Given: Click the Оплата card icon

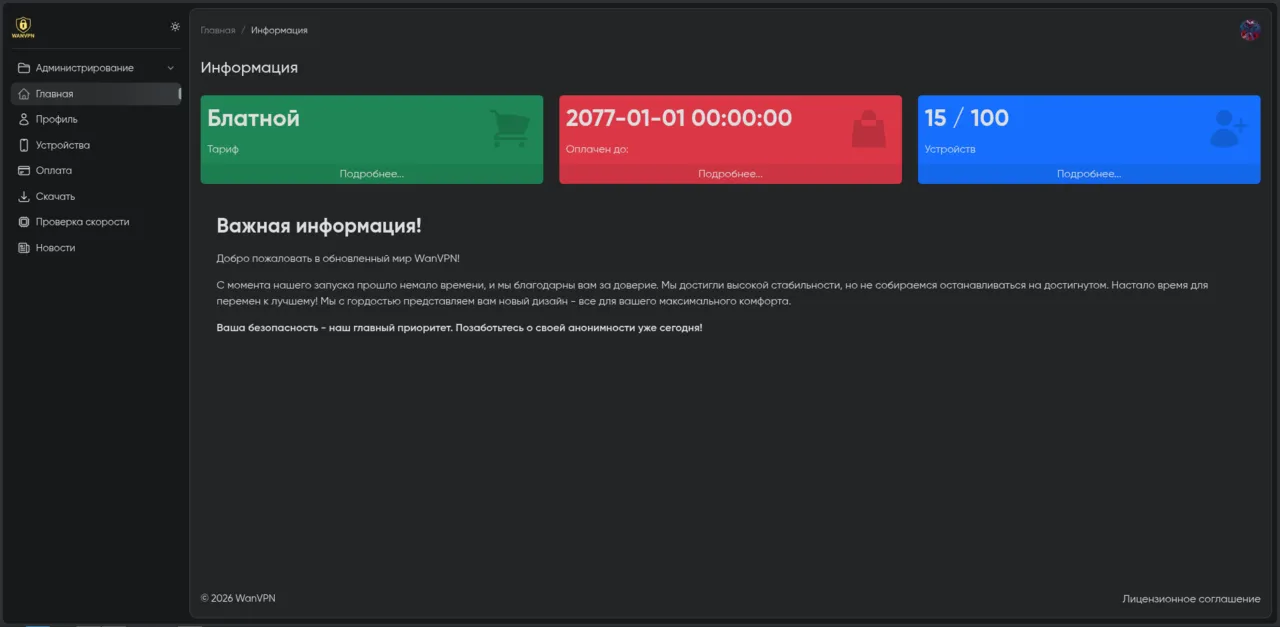Looking at the screenshot, I should pos(24,171).
